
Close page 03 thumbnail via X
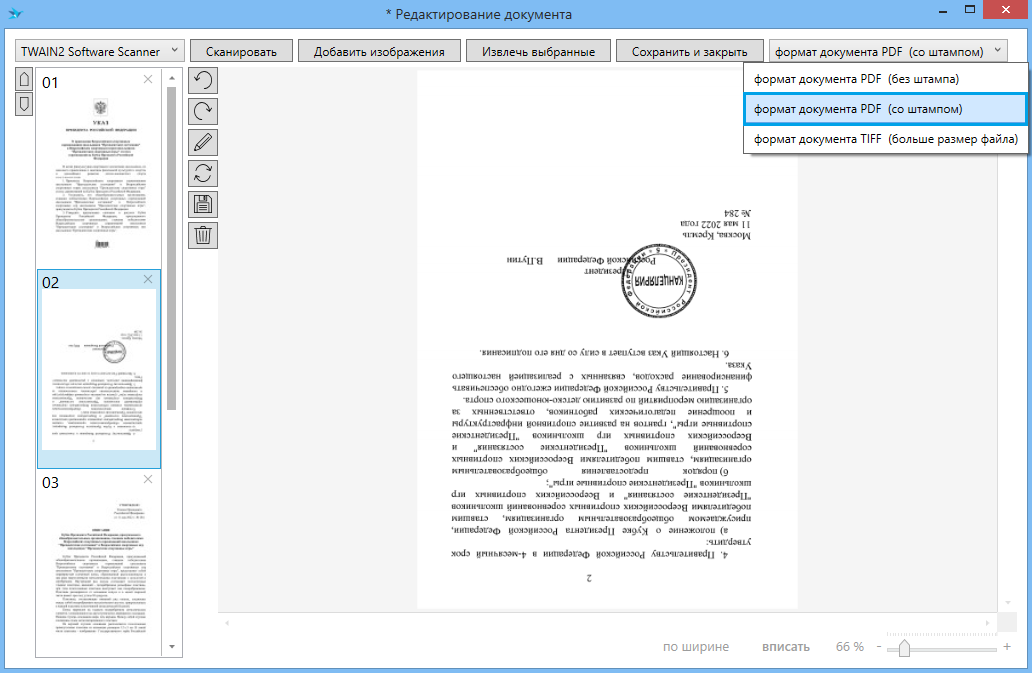tap(148, 479)
